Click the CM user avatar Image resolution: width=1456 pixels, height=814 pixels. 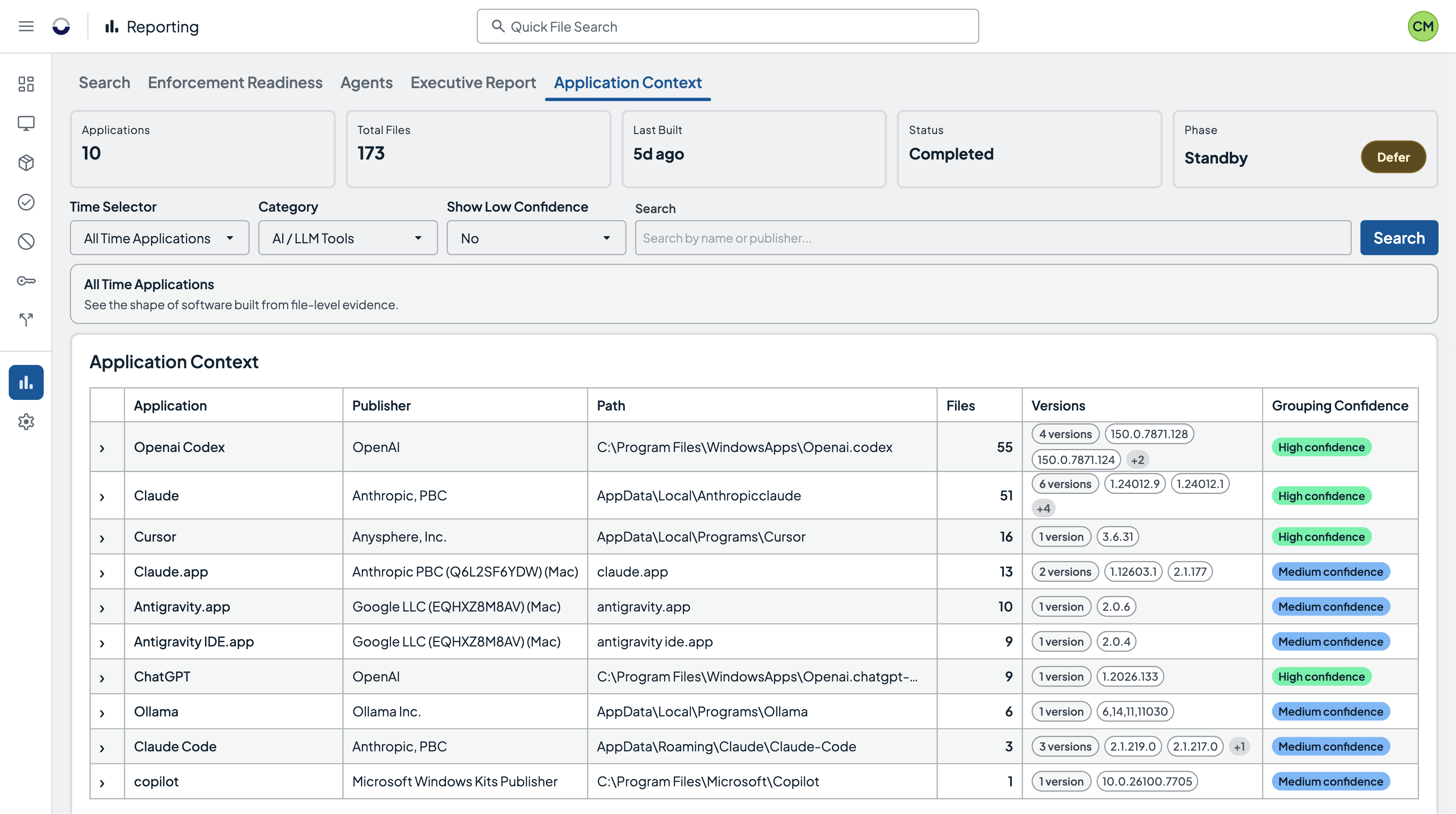coord(1423,26)
